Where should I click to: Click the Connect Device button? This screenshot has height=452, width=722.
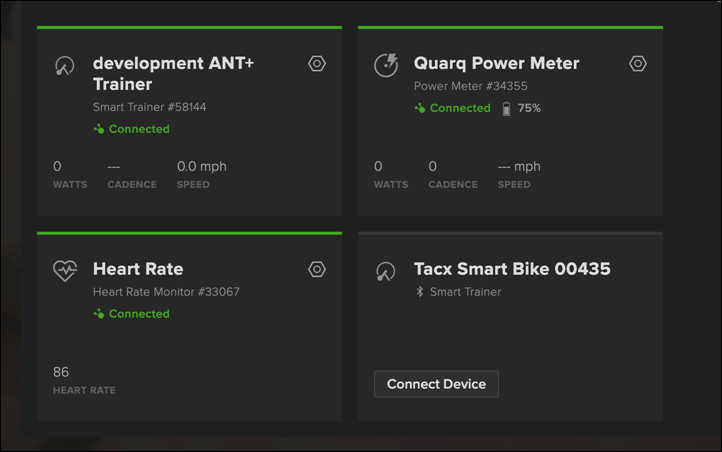436,384
